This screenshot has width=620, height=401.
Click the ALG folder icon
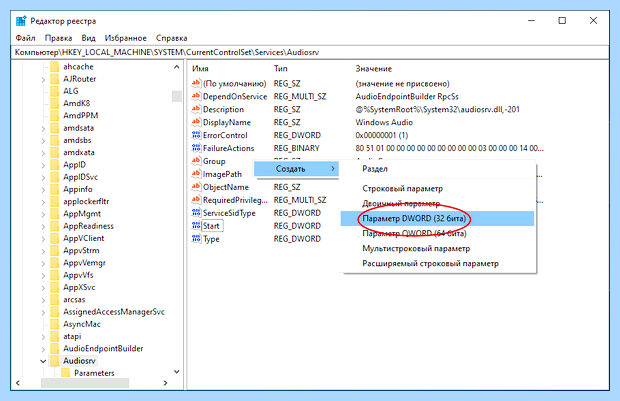pyautogui.click(x=55, y=91)
